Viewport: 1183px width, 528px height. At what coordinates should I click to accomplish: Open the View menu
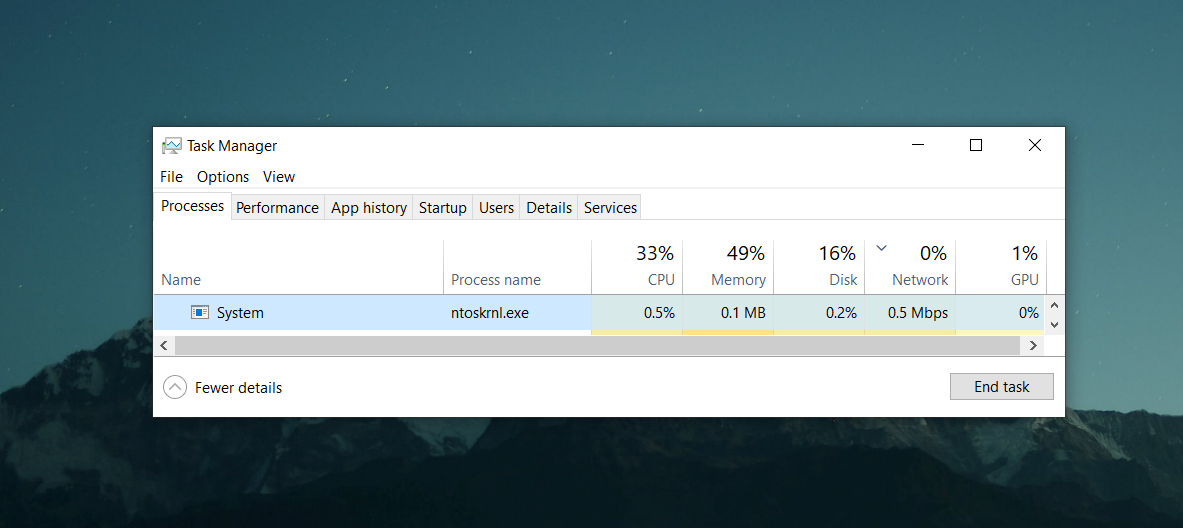(x=279, y=177)
